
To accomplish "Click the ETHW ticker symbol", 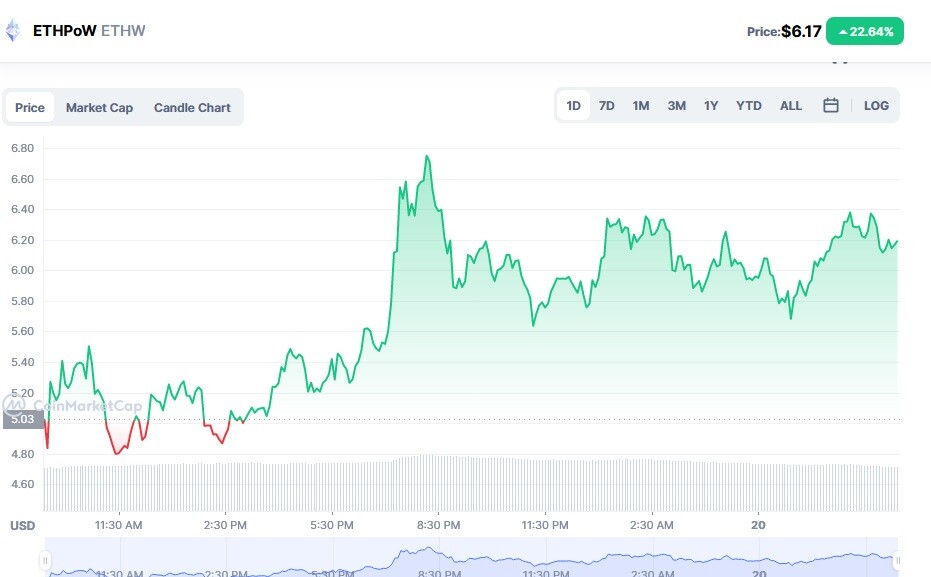I will 123,31.
